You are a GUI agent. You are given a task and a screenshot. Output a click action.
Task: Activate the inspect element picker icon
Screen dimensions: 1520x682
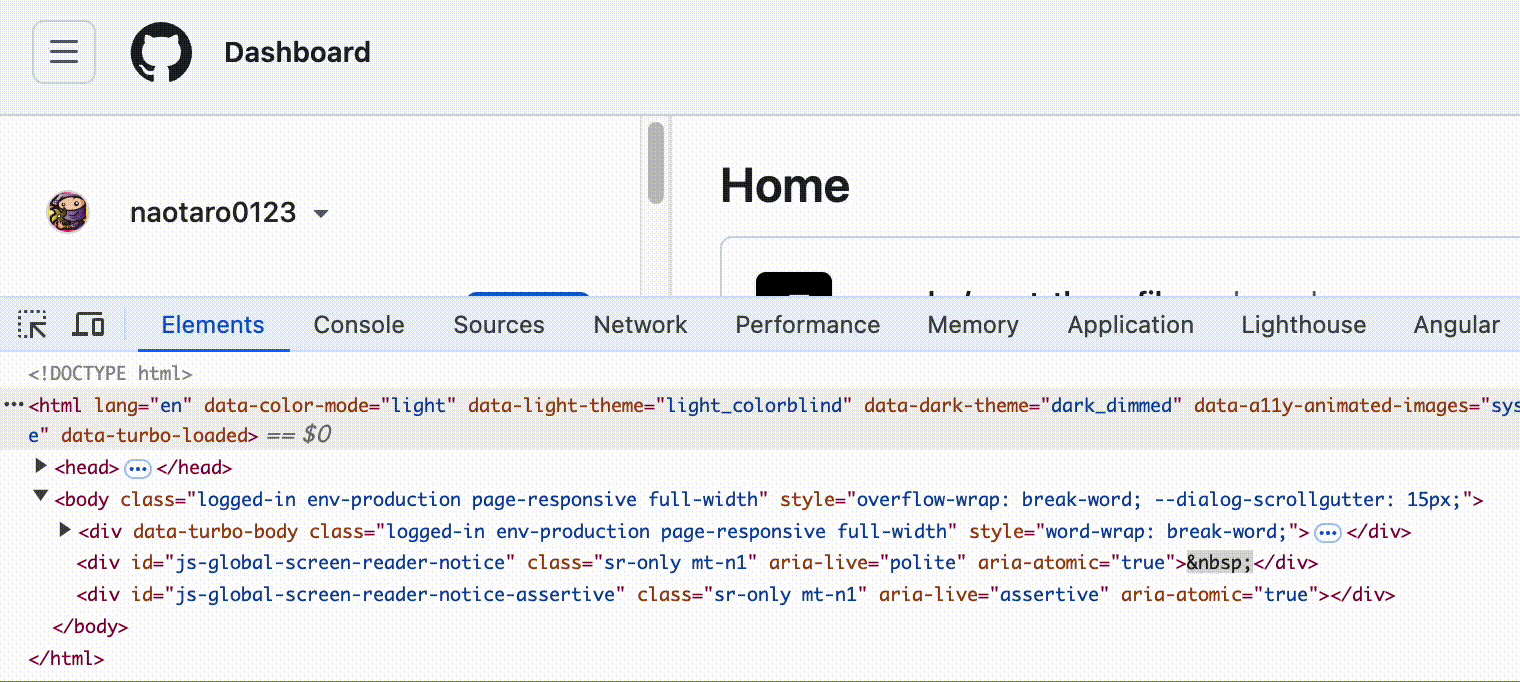click(32, 325)
